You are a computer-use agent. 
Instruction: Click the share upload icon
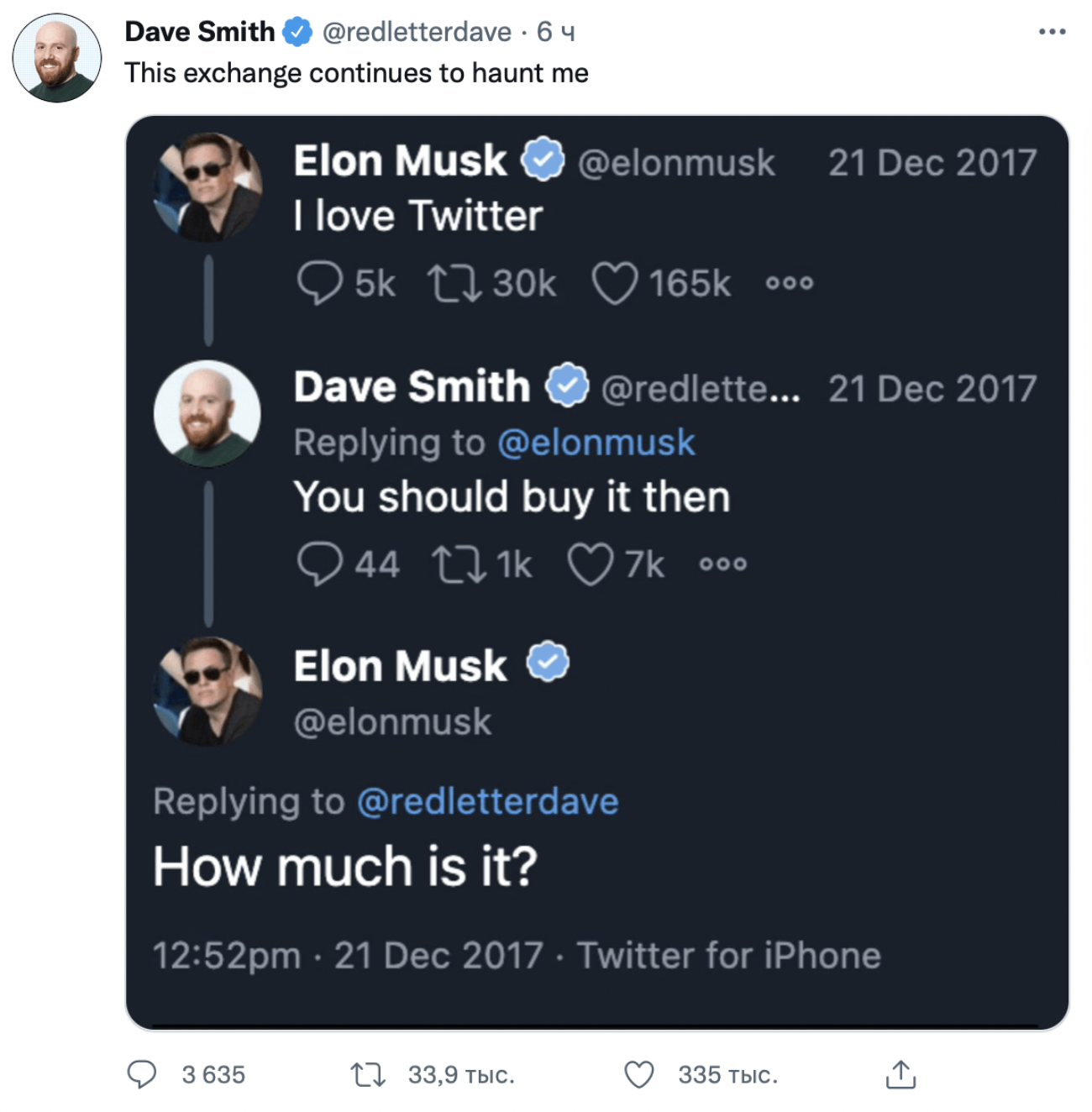click(900, 1074)
